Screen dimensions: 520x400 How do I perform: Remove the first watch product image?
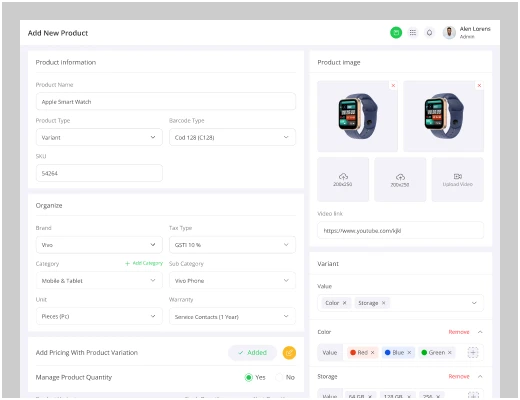point(393,86)
